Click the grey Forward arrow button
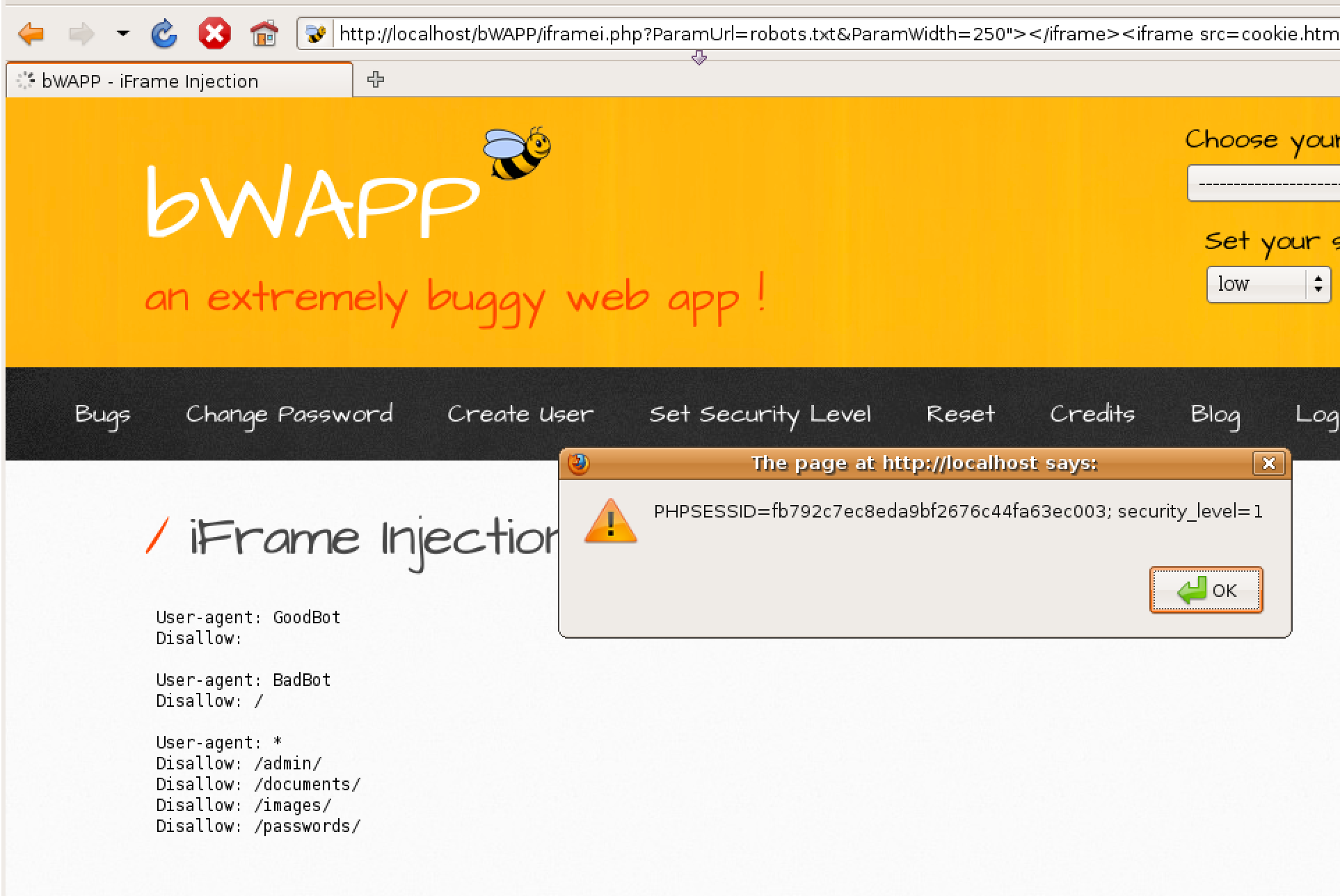The height and width of the screenshot is (896, 1340). point(81,33)
